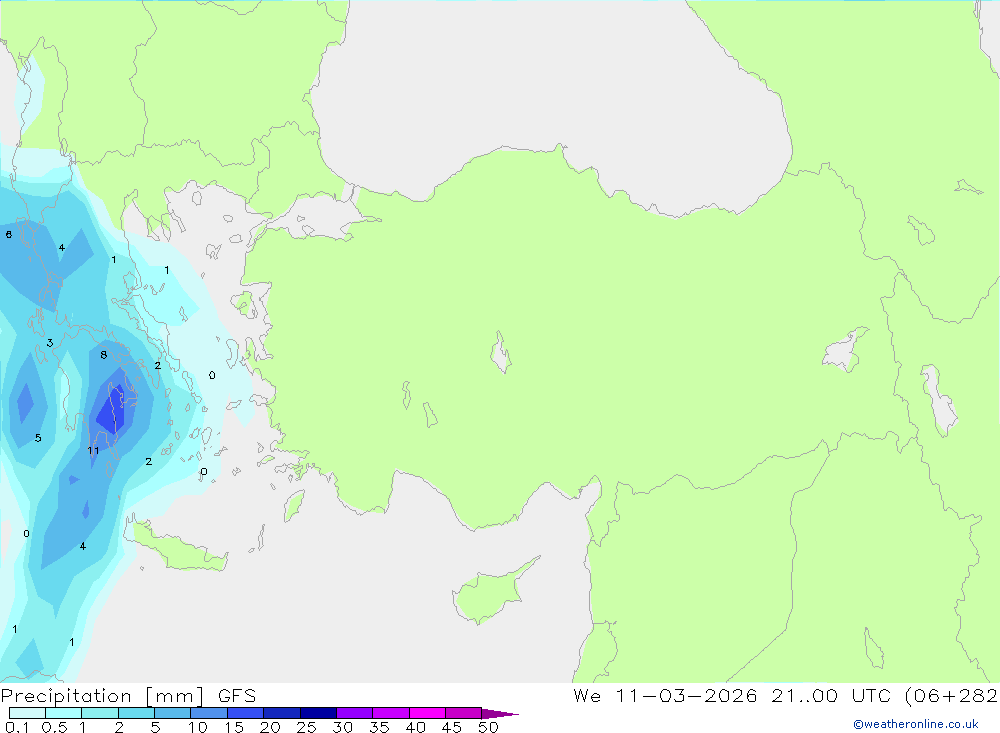Select the 25–30 mm navy legend swatch
Viewport: 1000px width, 733px height.
pyautogui.click(x=318, y=713)
